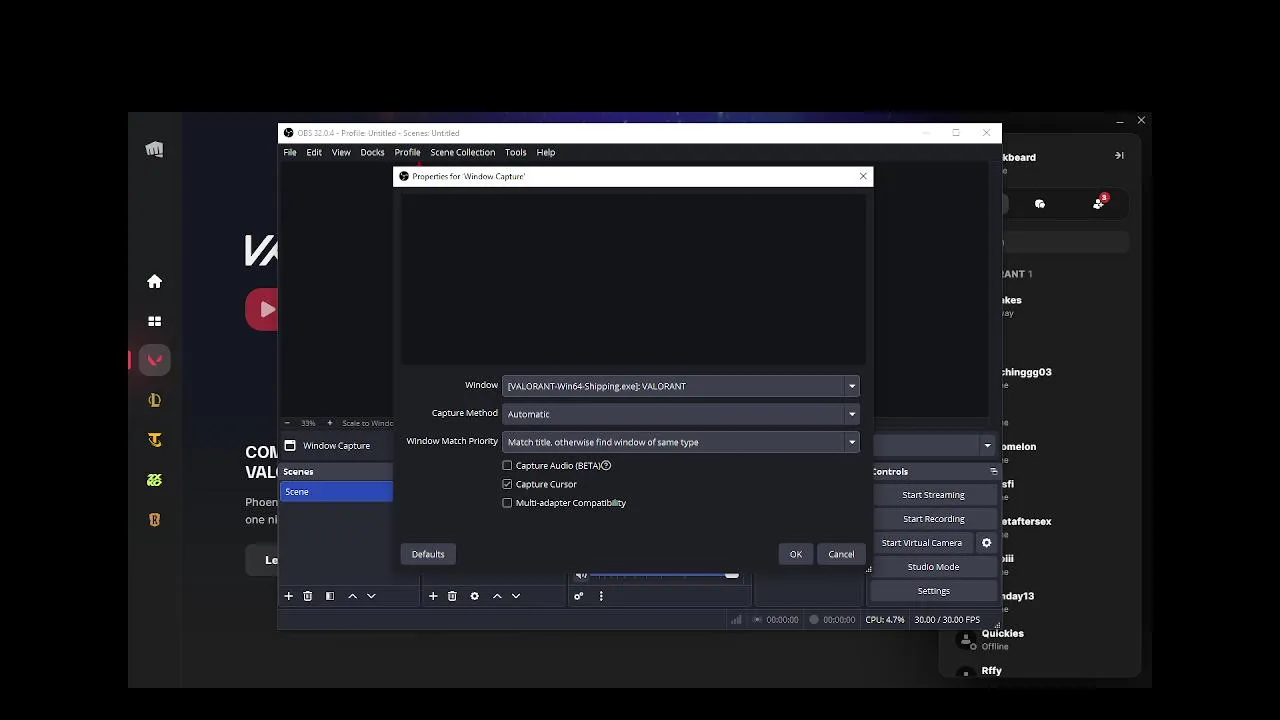
Task: Open the Help menu in OBS
Action: tap(545, 152)
